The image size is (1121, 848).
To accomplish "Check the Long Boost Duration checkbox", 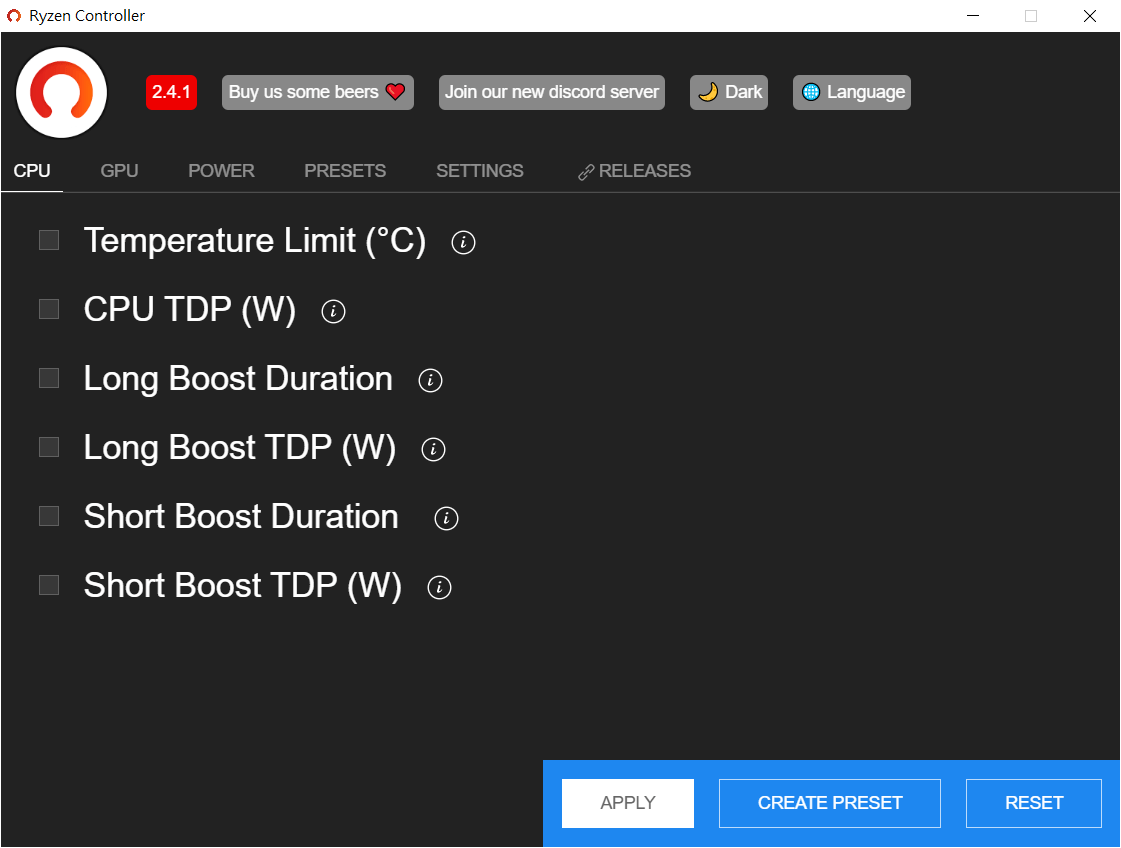I will [x=49, y=378].
